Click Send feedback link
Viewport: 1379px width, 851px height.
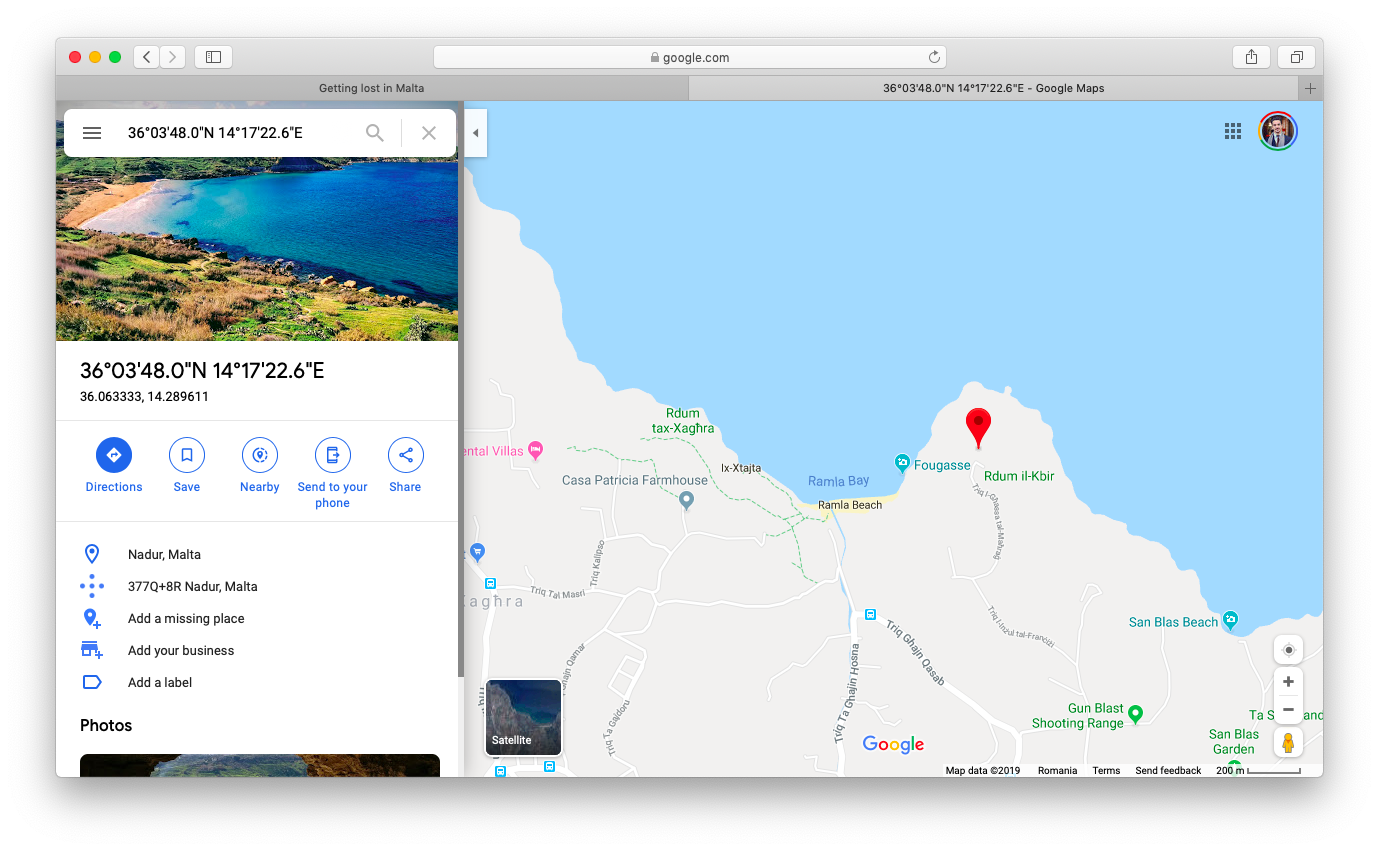click(1168, 771)
